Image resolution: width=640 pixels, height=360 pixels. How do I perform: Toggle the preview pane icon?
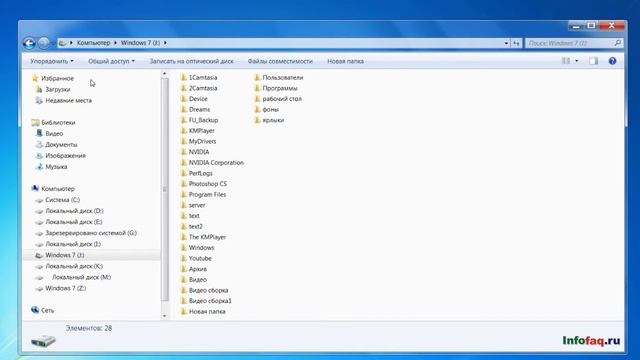593,61
